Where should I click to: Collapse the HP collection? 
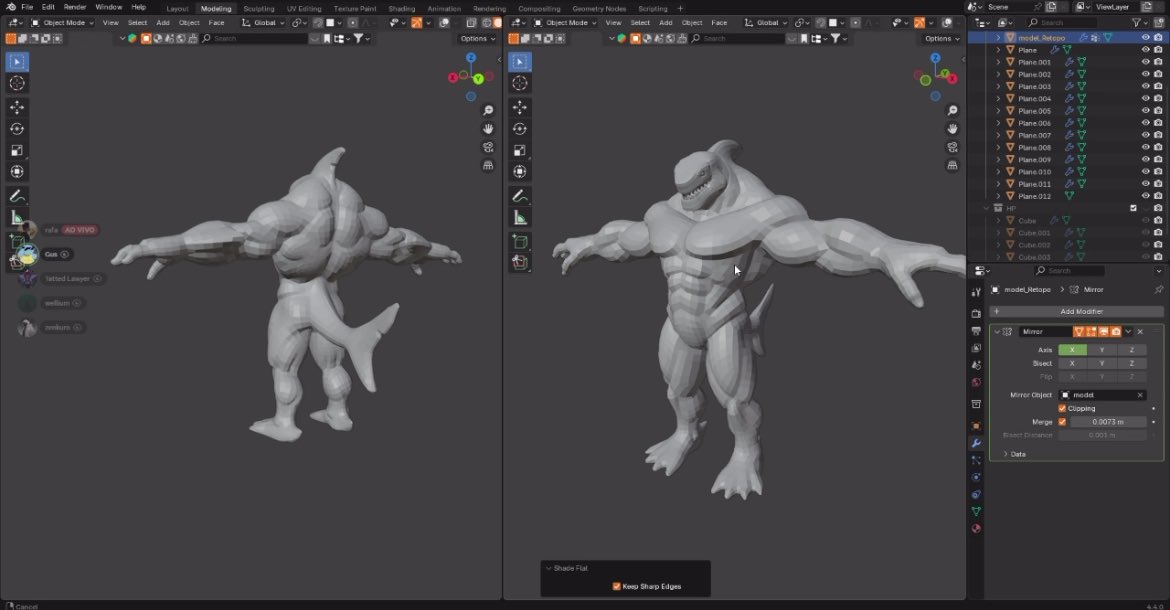pos(986,209)
